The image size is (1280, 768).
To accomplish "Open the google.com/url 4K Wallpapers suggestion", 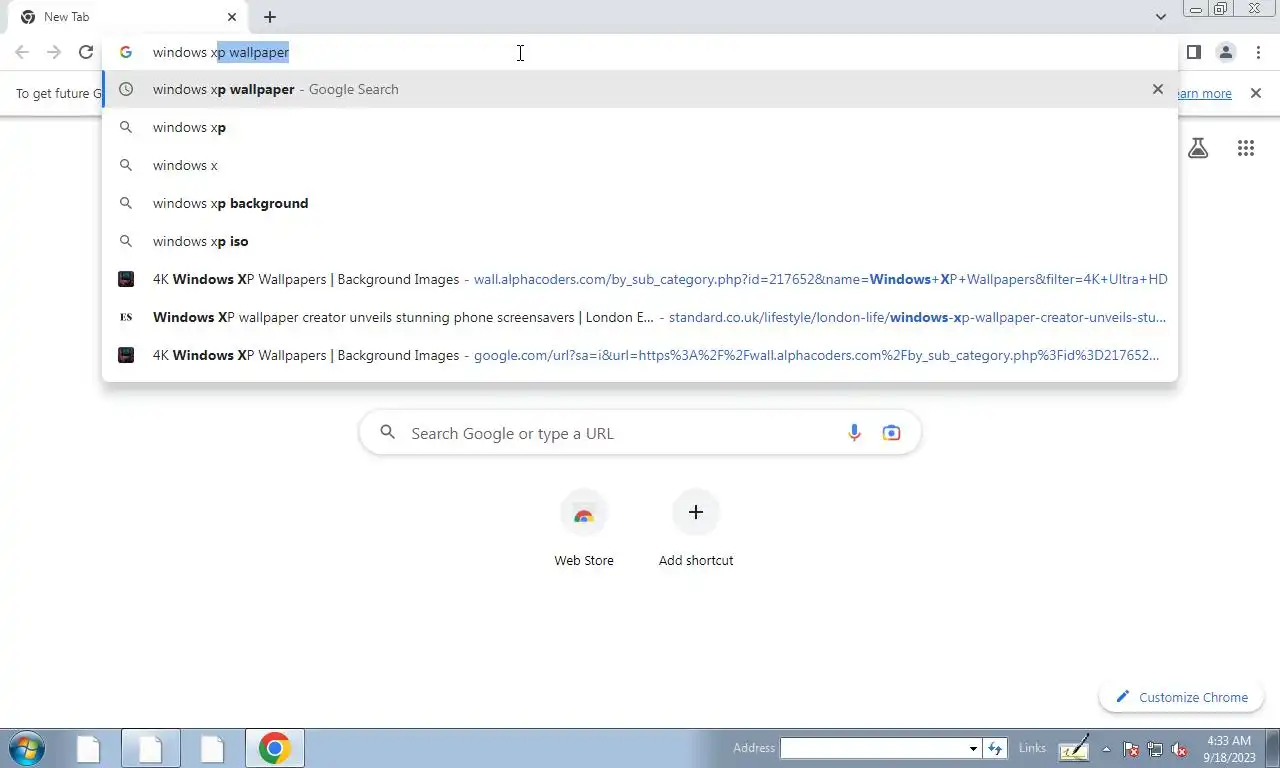I will pos(640,355).
